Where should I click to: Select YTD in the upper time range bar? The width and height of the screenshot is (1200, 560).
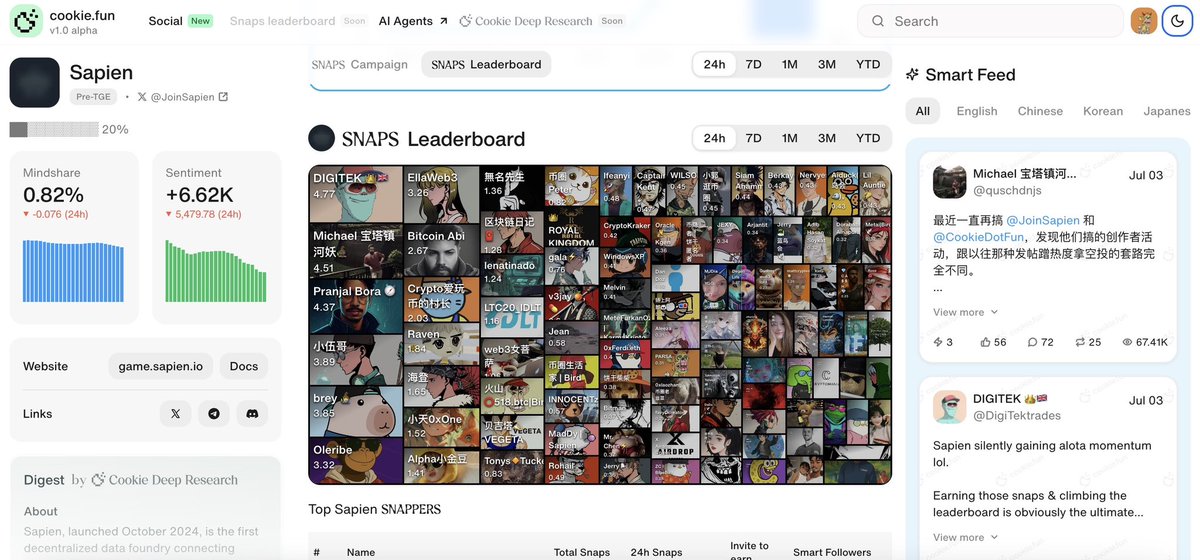(x=868, y=64)
